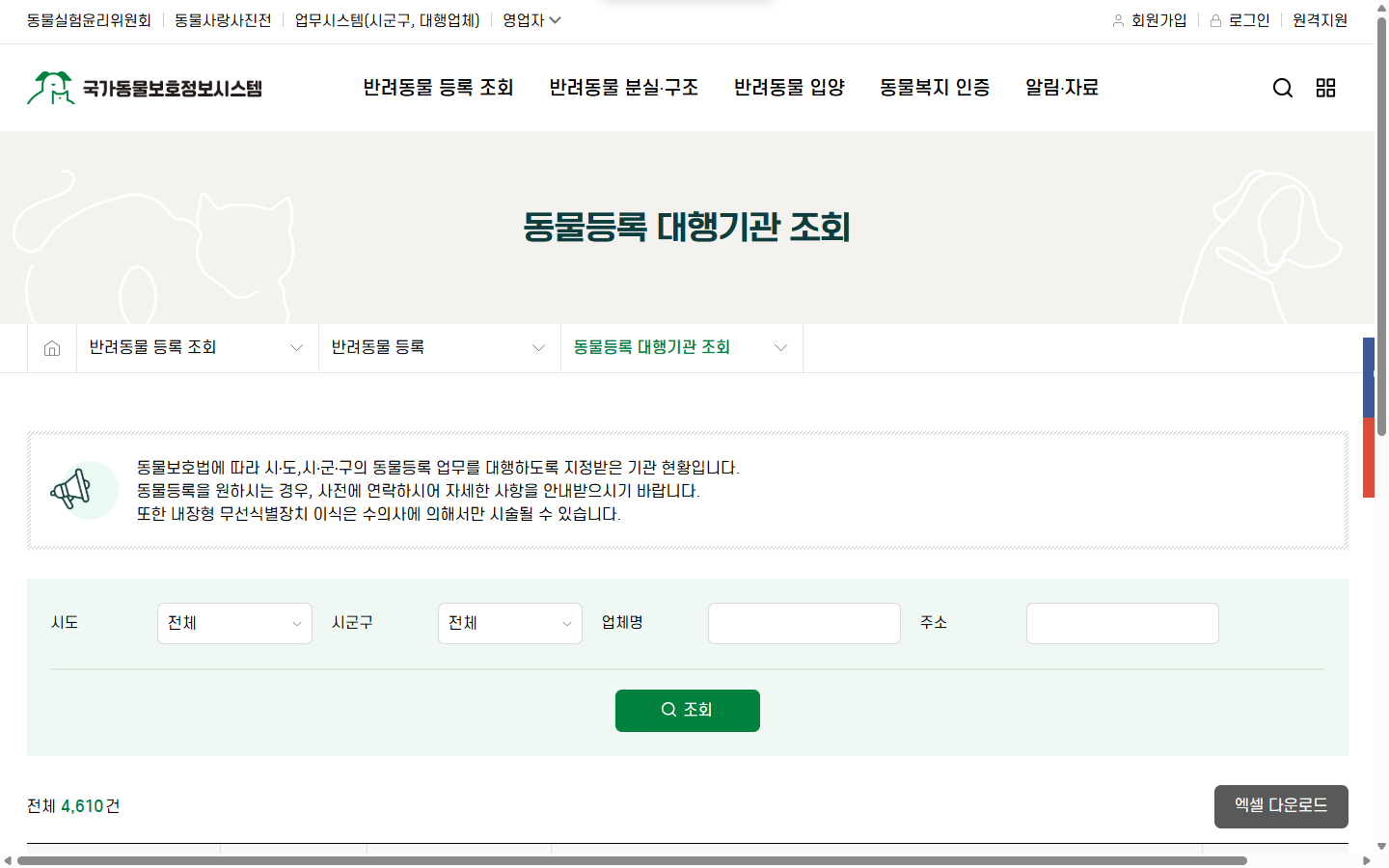1389x868 pixels.
Task: Click the red side tab on right edge
Action: click(x=1369, y=457)
